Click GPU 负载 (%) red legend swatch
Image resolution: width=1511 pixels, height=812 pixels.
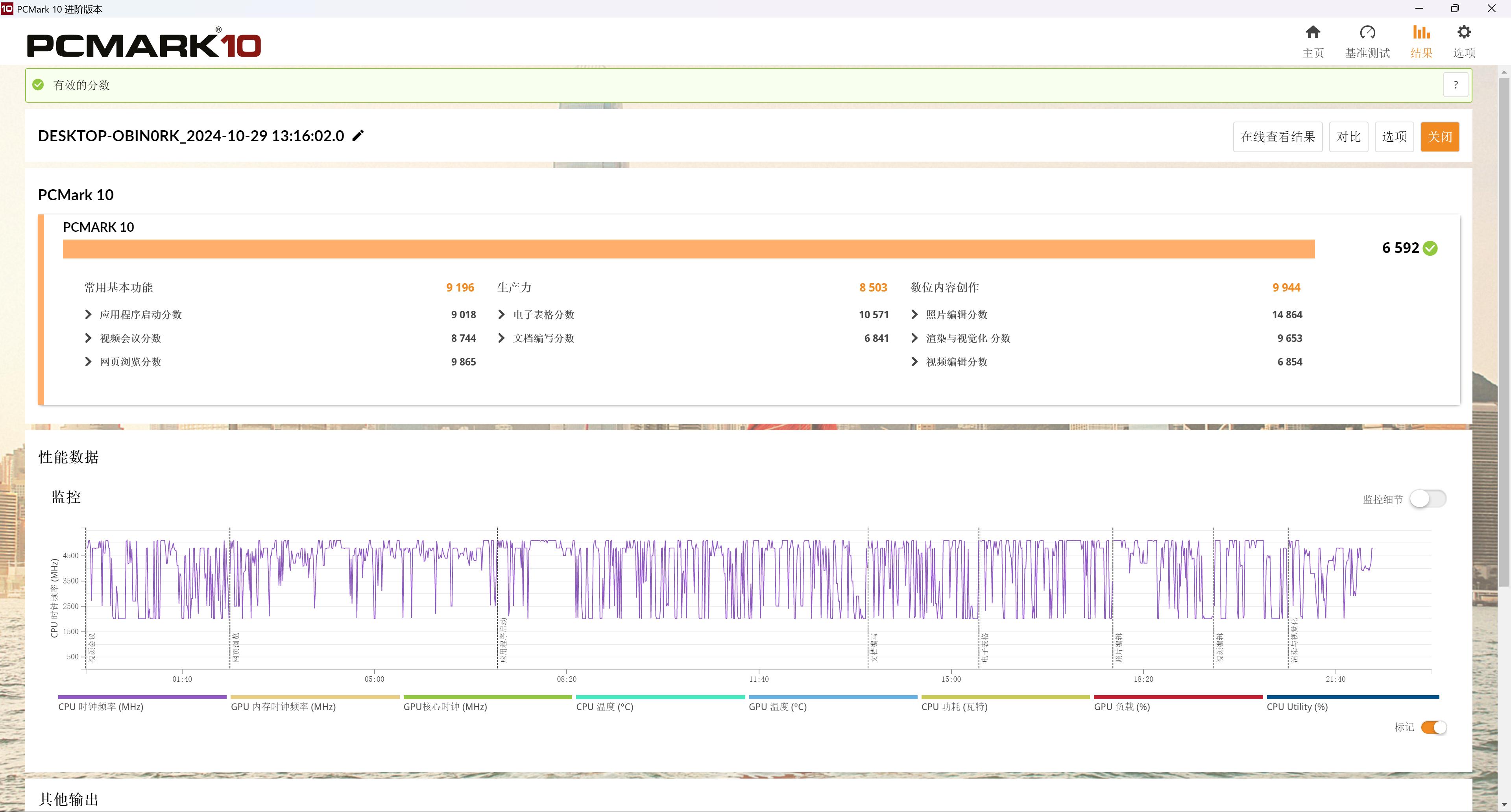pos(1178,697)
